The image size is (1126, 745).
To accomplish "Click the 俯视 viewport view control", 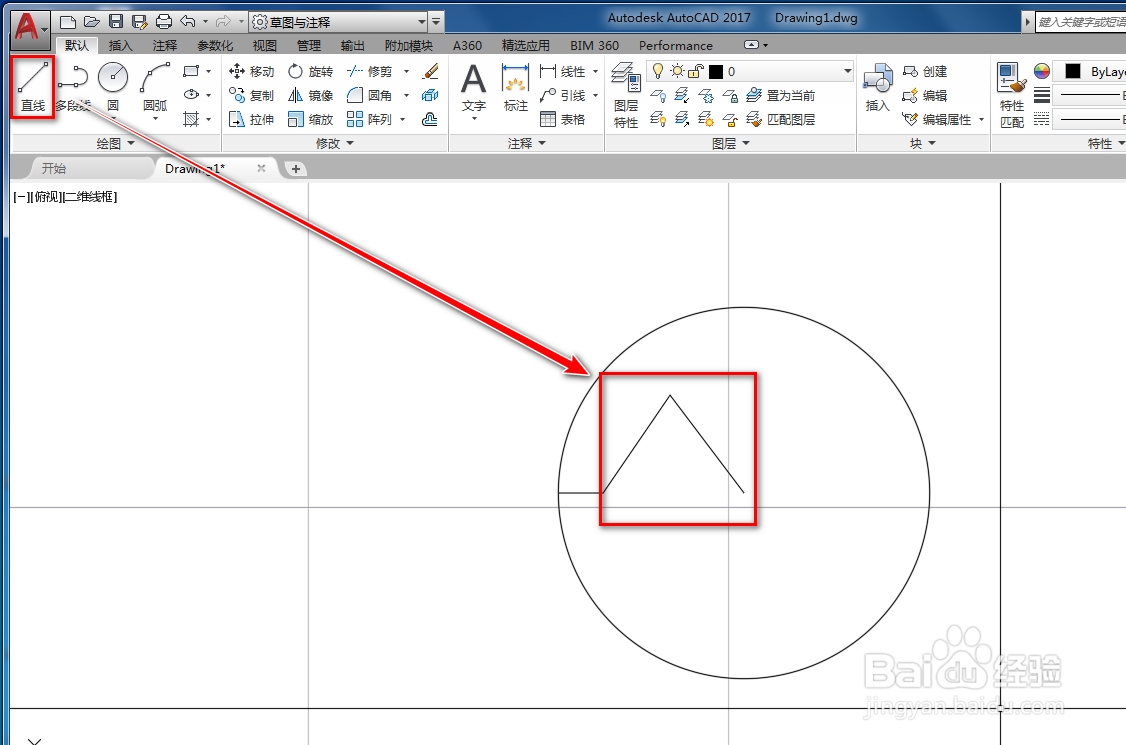I will point(48,196).
